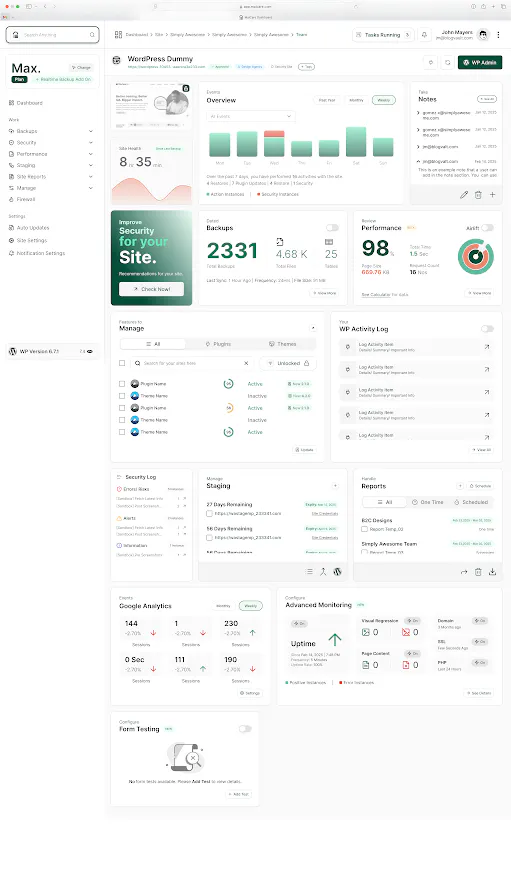Click the list icon in Staging footer
The height and width of the screenshot is (876, 511).
click(309, 572)
